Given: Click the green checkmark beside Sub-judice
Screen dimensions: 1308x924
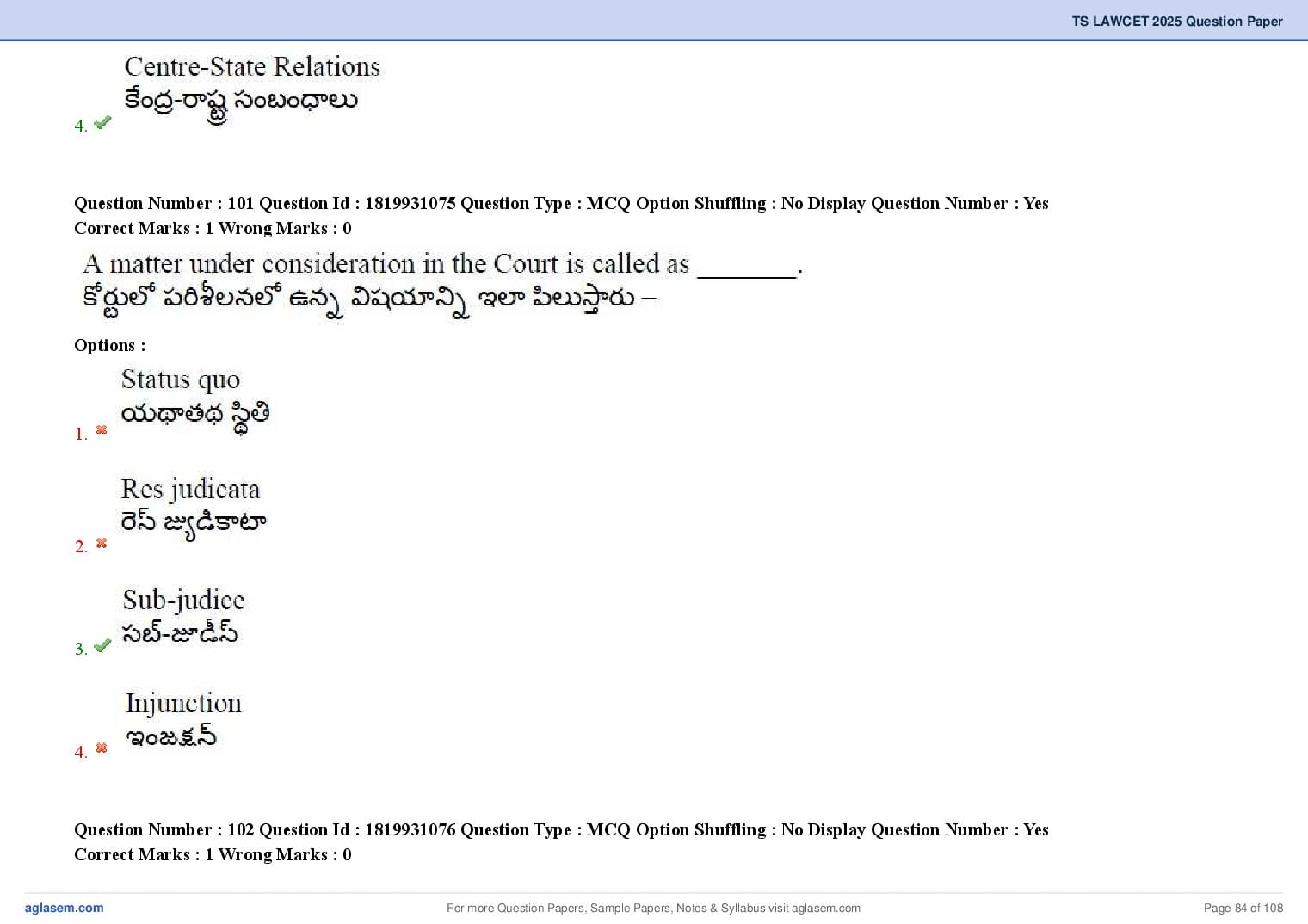Looking at the screenshot, I should click(x=102, y=645).
